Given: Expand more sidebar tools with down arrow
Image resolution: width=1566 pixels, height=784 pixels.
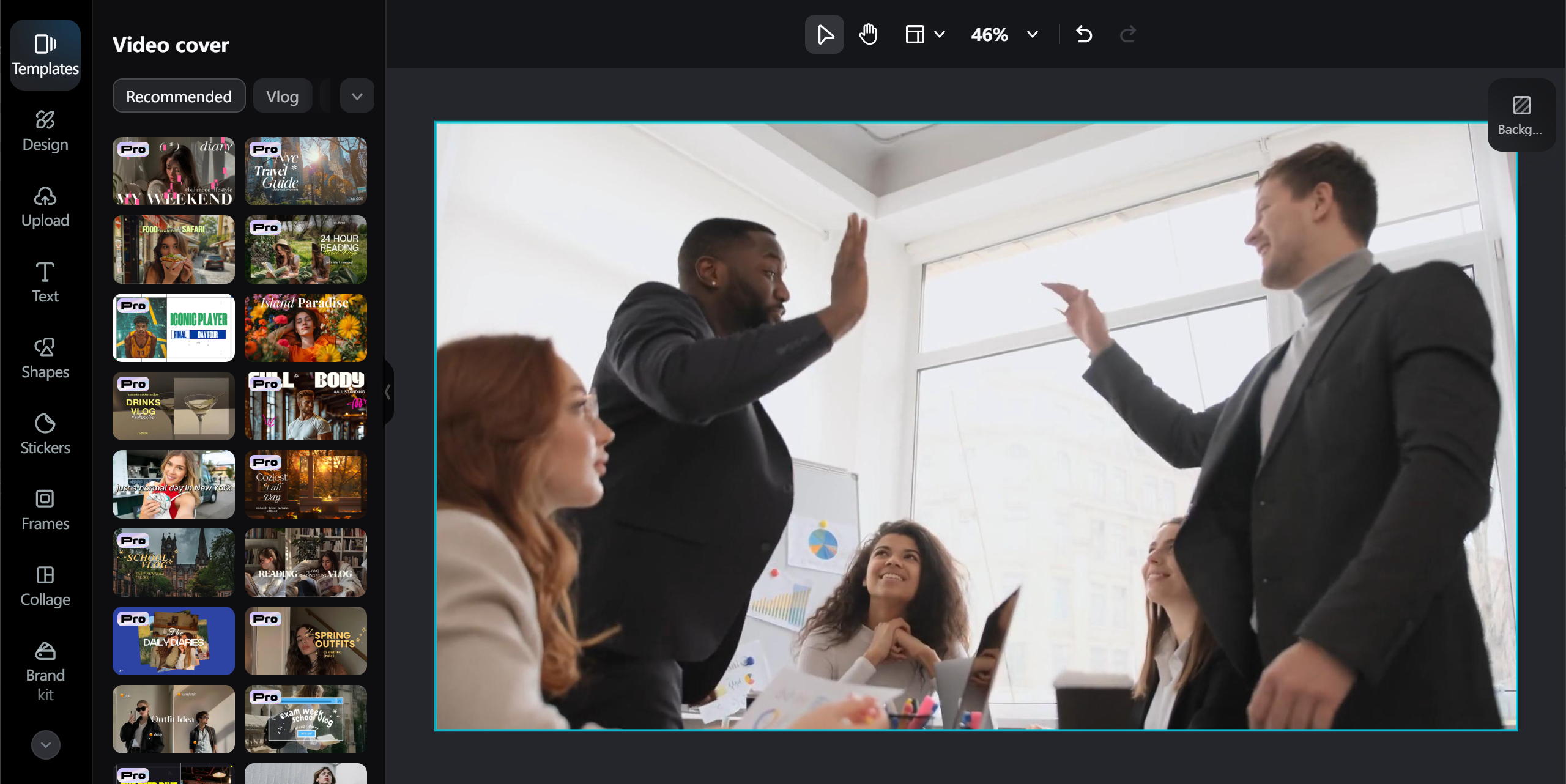Looking at the screenshot, I should tap(45, 744).
